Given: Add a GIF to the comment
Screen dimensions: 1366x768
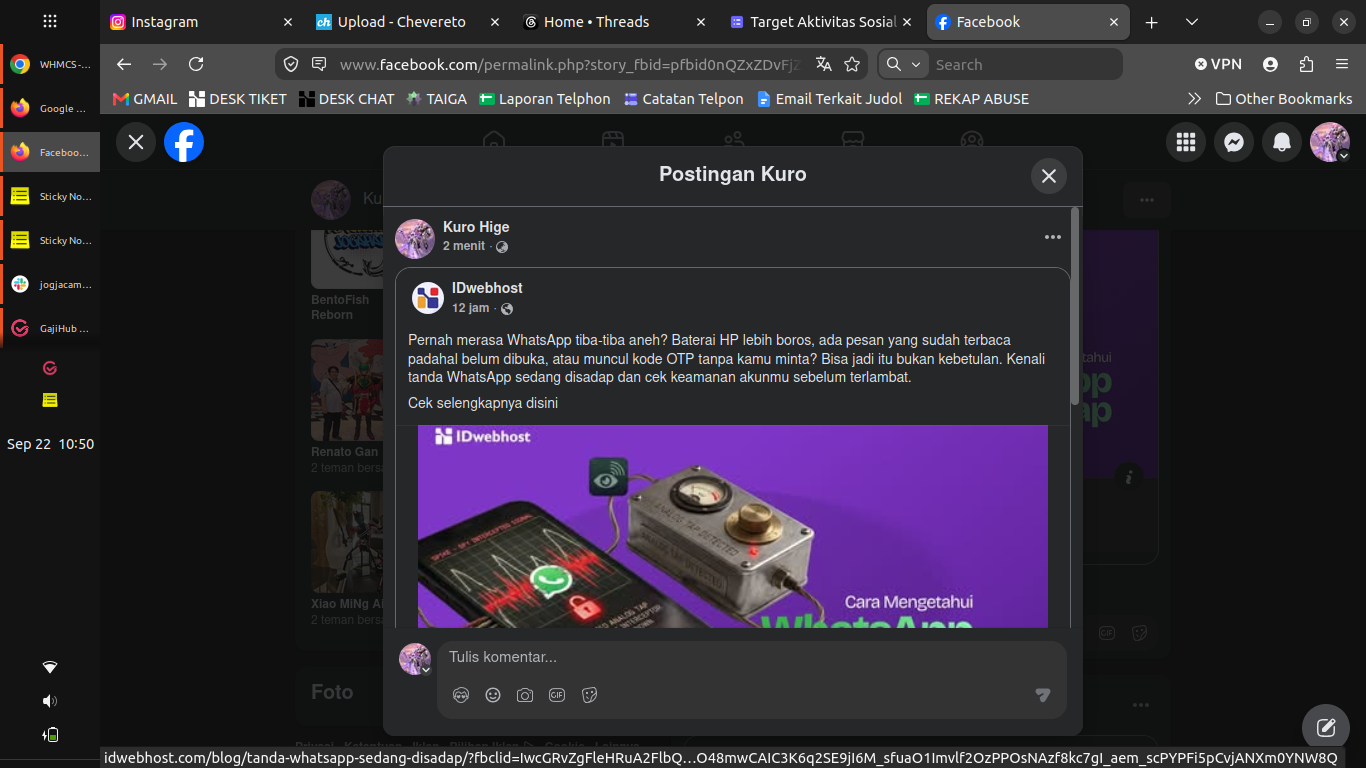Looking at the screenshot, I should pos(557,695).
